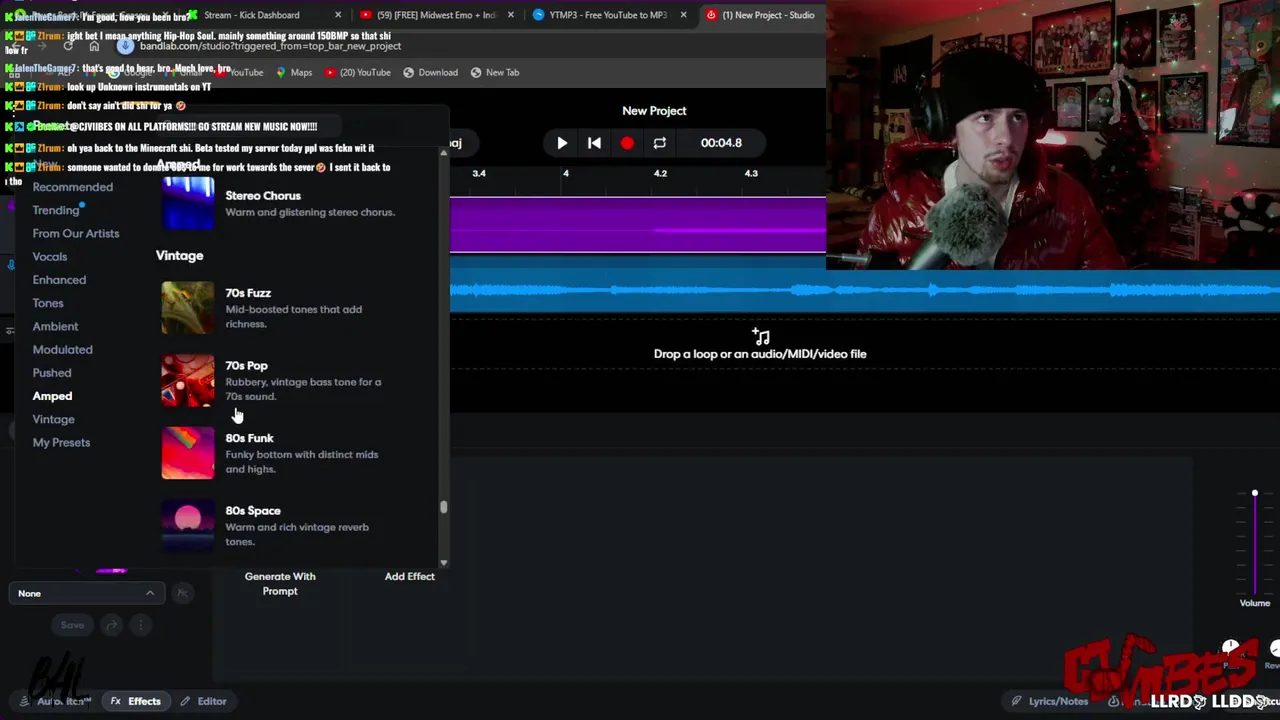Hit the red record button
Viewport: 1280px width, 720px height.
(x=627, y=143)
